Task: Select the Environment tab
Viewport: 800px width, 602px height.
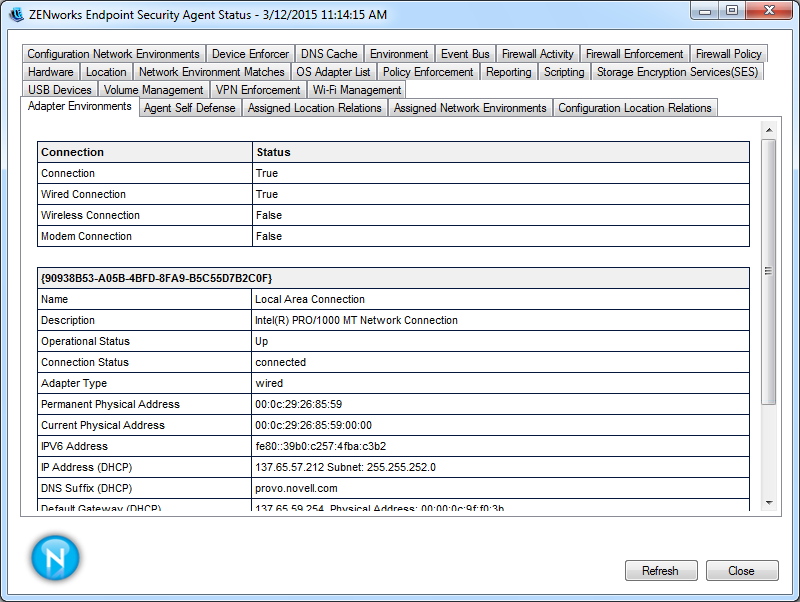Action: pos(399,54)
